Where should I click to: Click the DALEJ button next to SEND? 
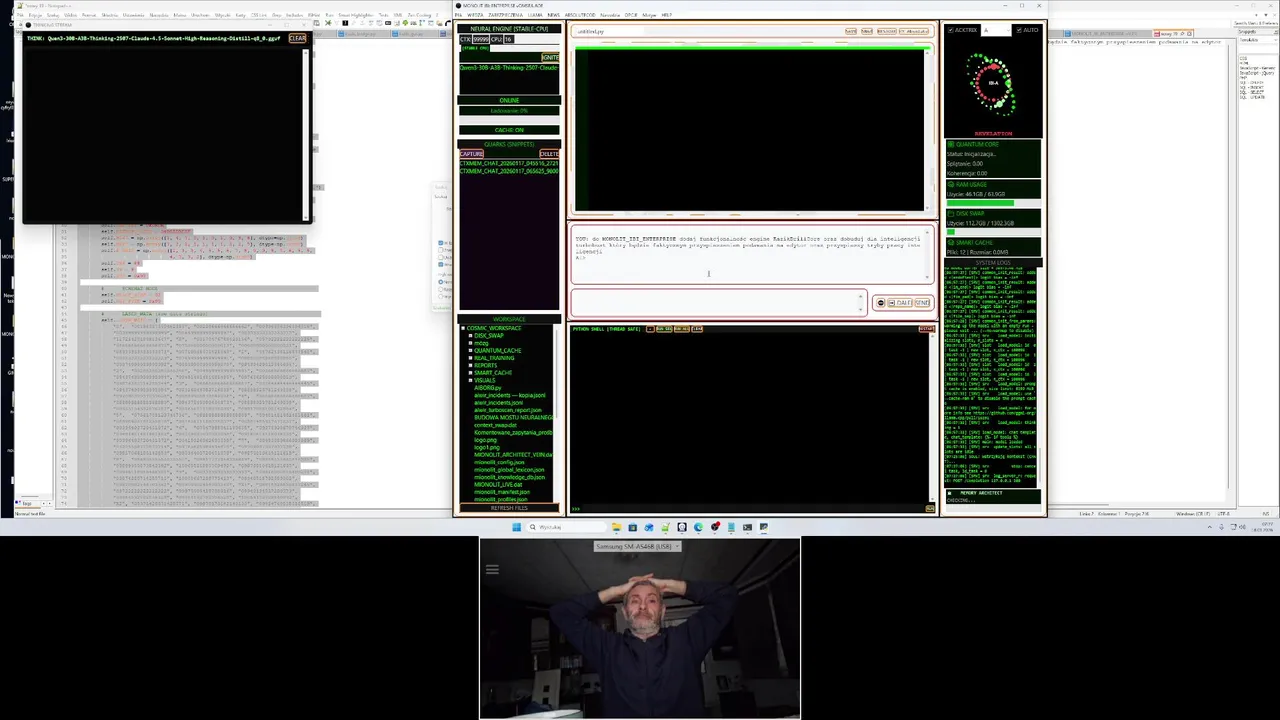pos(900,303)
